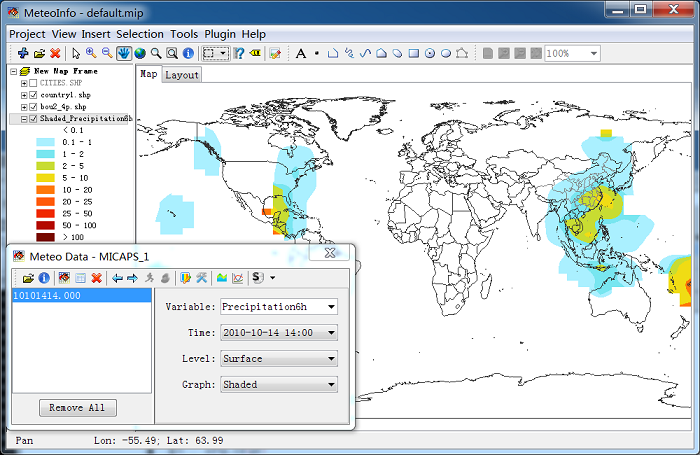Screen dimensions: 700x455
Task: Switch to the Layout tab
Action: point(182,75)
